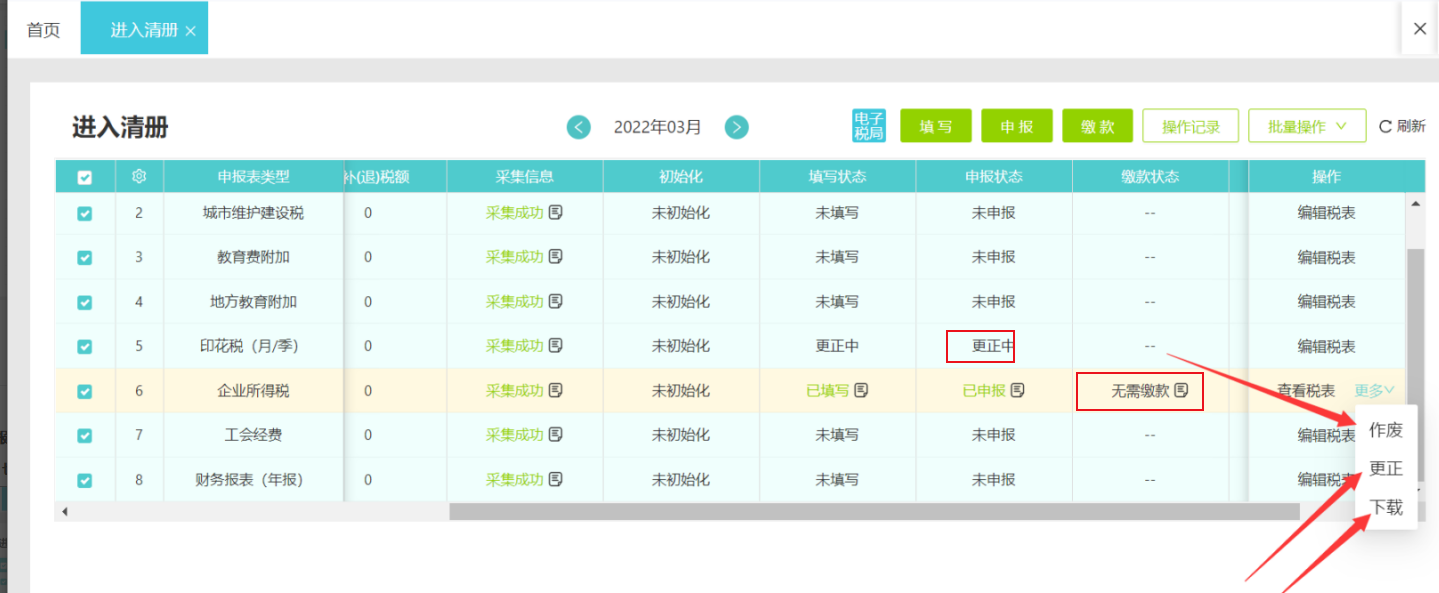This screenshot has width=1439, height=593.
Task: Select the 进入清册 tab
Action: (x=144, y=30)
